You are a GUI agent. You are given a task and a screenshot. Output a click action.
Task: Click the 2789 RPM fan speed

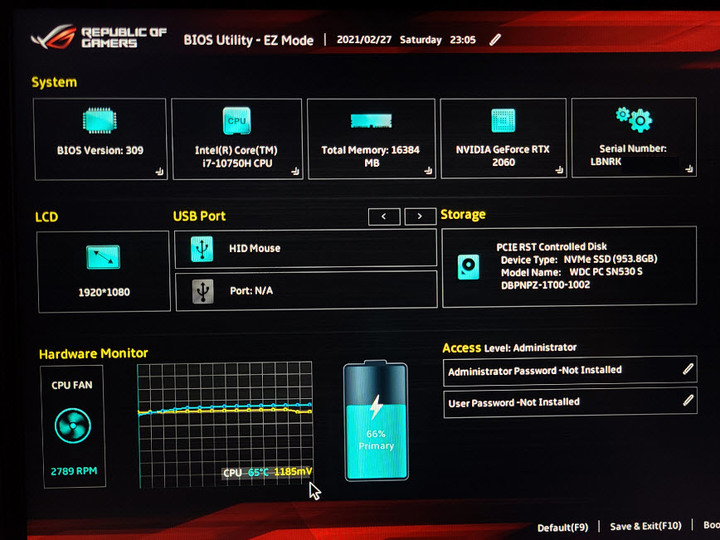click(74, 471)
